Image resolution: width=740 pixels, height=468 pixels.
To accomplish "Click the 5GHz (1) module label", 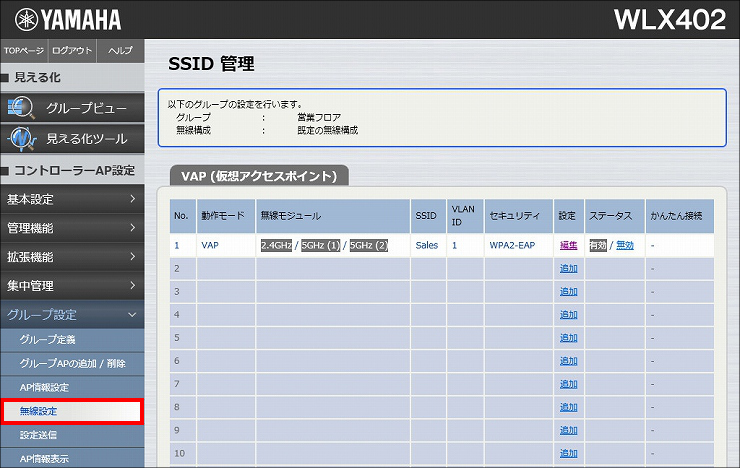I will point(320,245).
